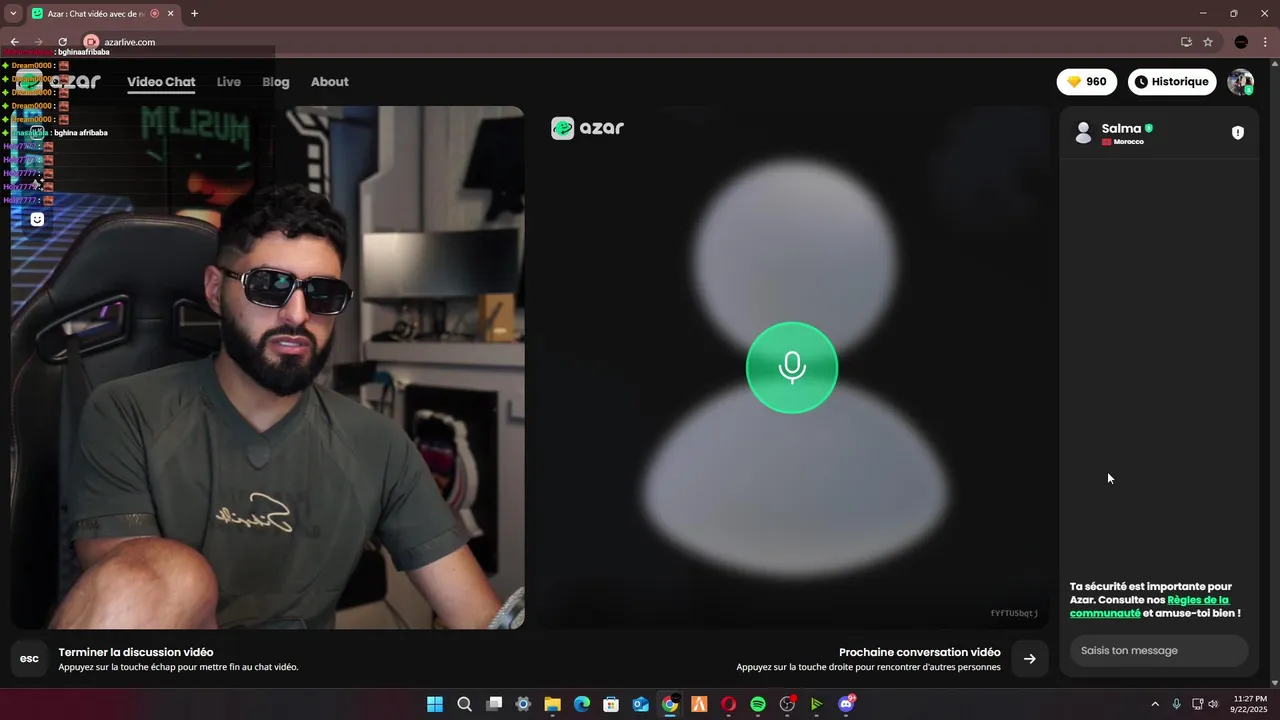
Task: Open File Explorer on the taskbar
Action: (552, 704)
